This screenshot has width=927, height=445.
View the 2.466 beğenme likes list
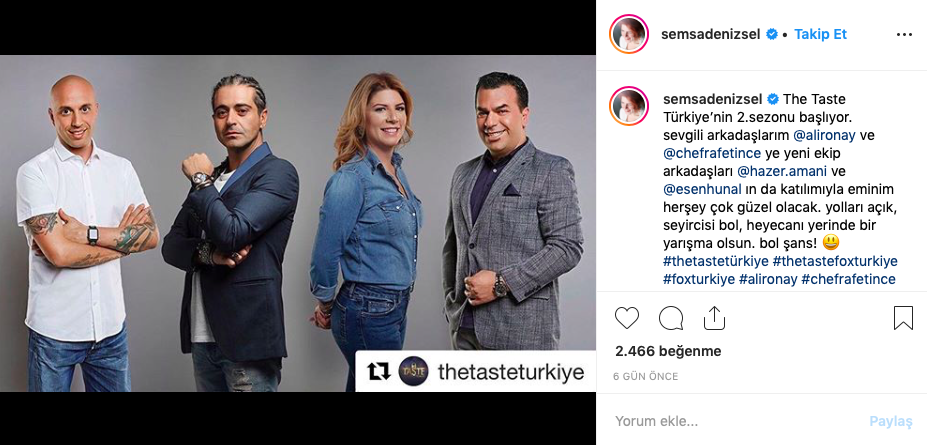pos(668,351)
